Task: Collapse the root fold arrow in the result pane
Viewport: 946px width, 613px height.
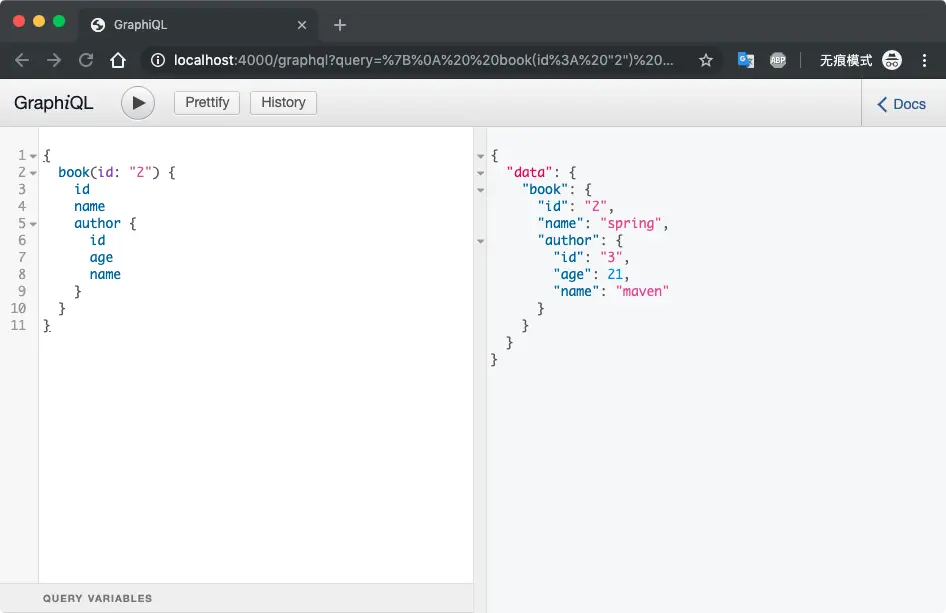Action: pyautogui.click(x=481, y=156)
